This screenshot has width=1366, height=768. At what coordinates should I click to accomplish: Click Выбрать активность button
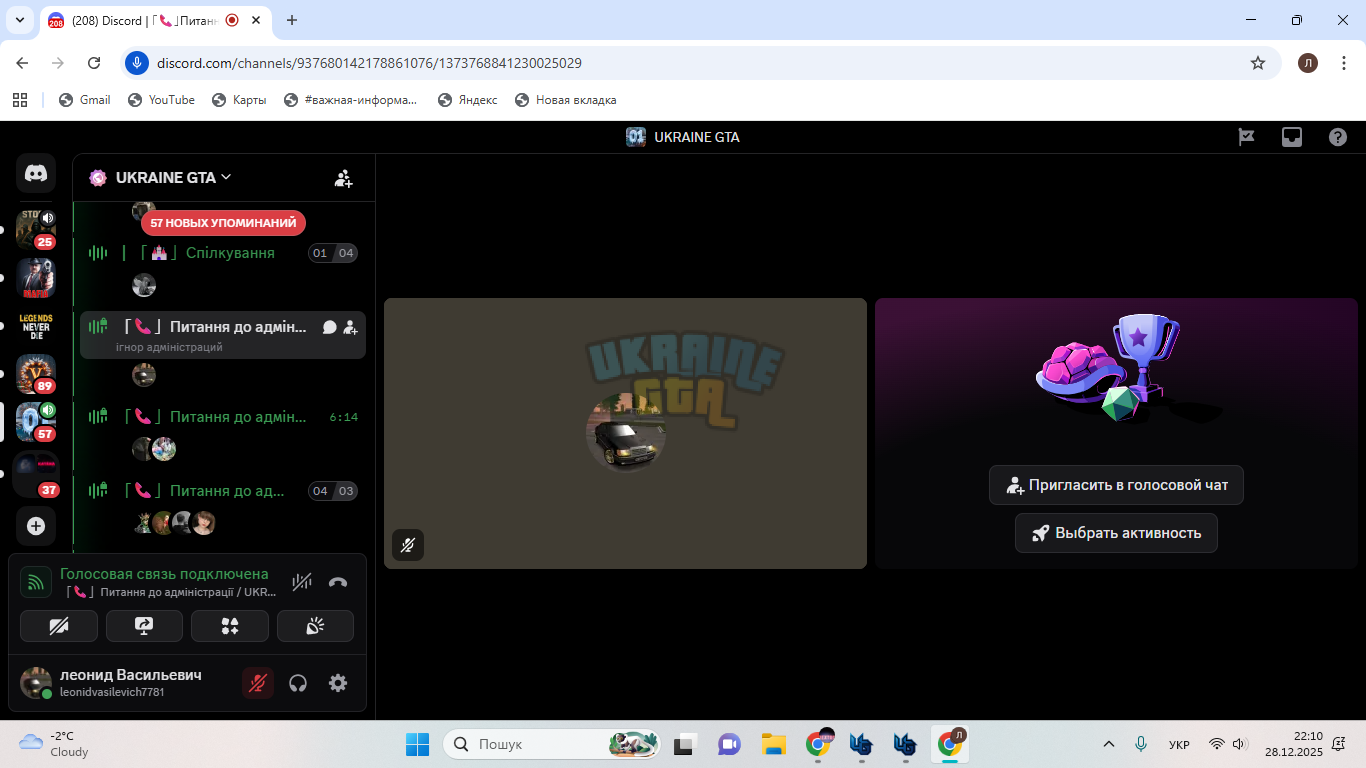[1116, 533]
